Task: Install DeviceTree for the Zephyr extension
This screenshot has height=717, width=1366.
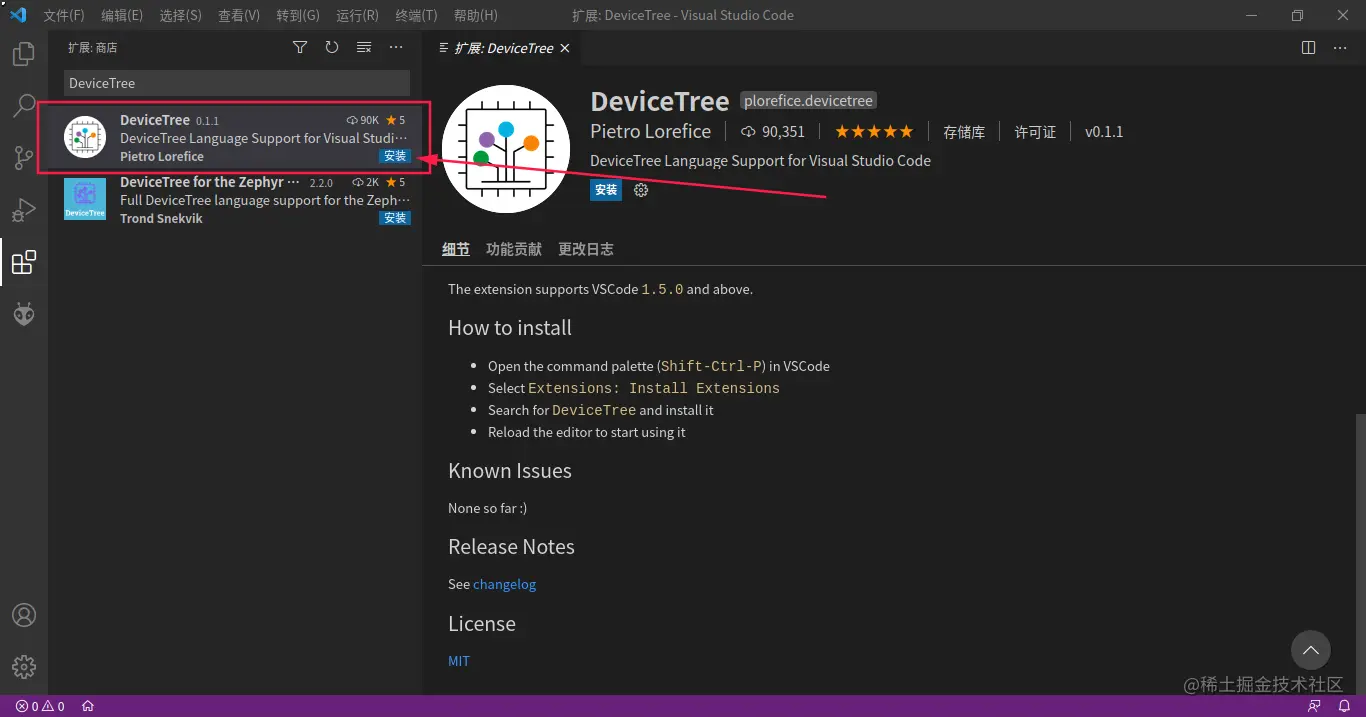Action: tap(395, 218)
